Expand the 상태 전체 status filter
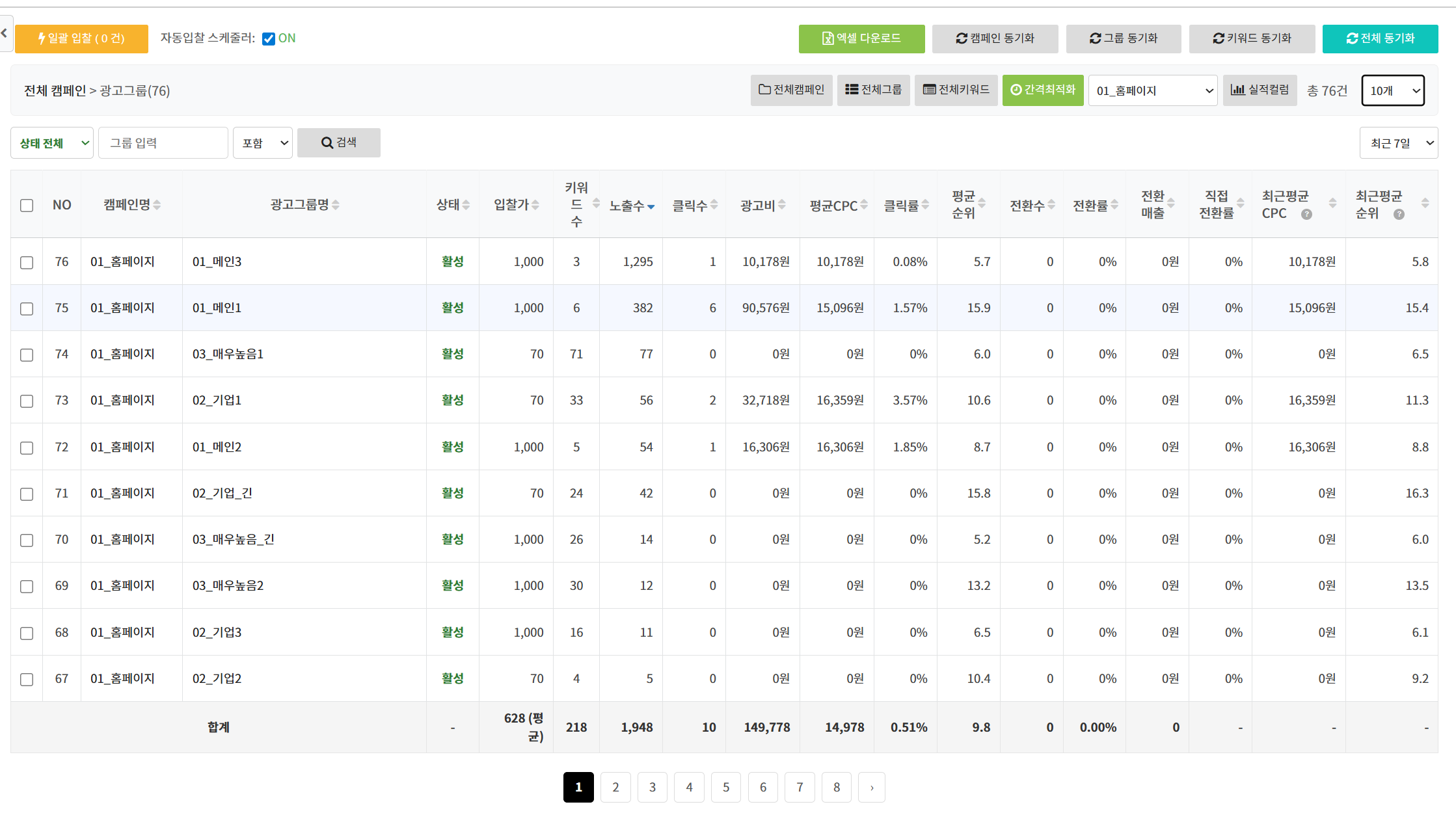1456x826 pixels. [x=52, y=143]
